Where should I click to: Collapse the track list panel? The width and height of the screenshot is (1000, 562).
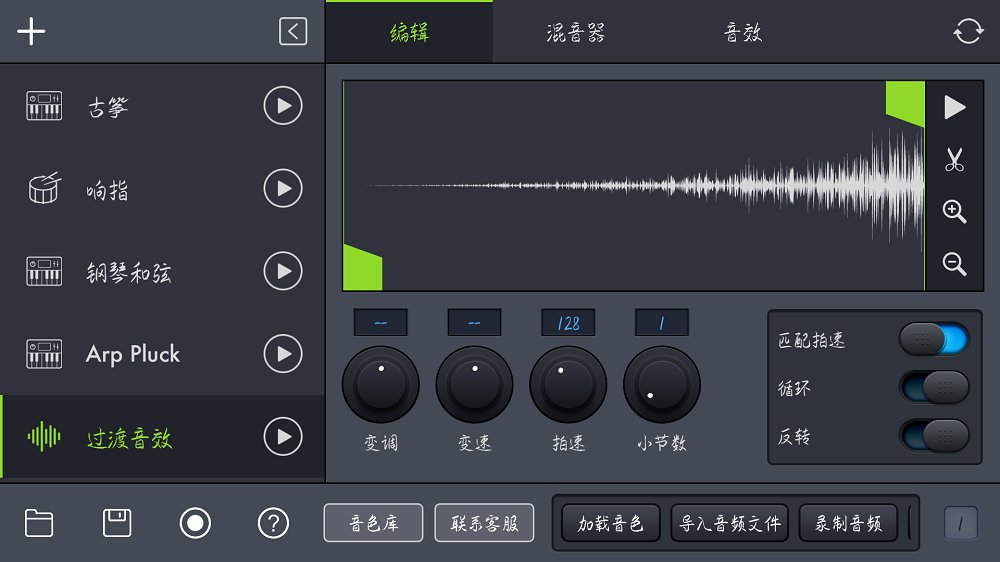pos(293,31)
